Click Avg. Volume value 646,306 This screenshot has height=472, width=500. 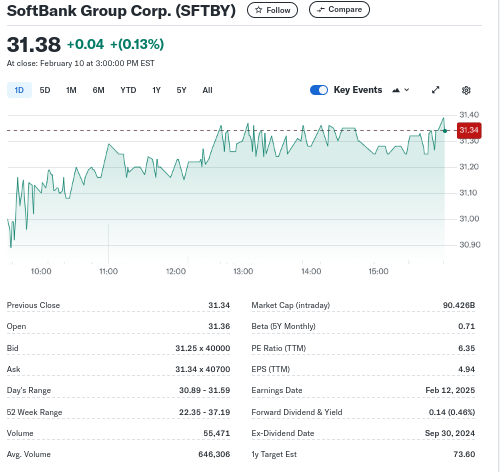(214, 454)
